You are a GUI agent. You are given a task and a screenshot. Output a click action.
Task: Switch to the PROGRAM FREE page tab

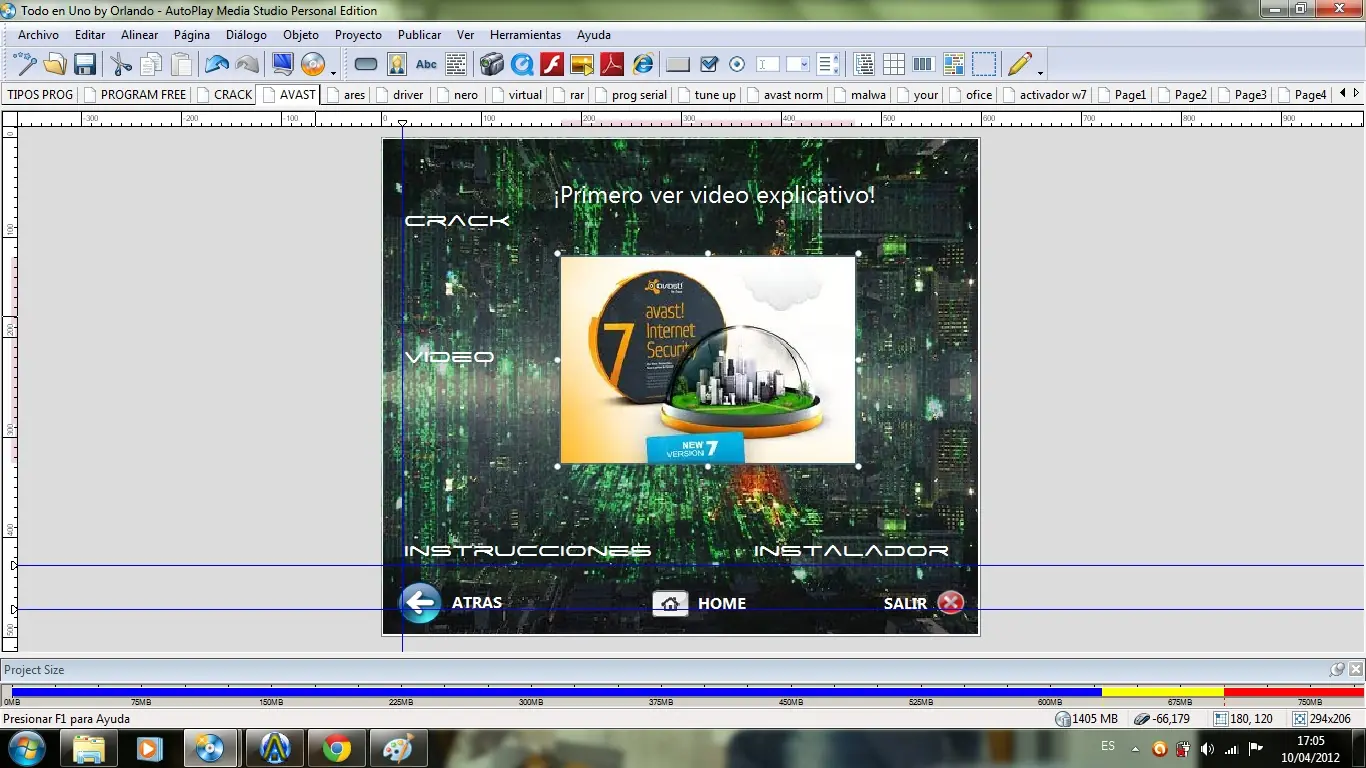coord(135,95)
